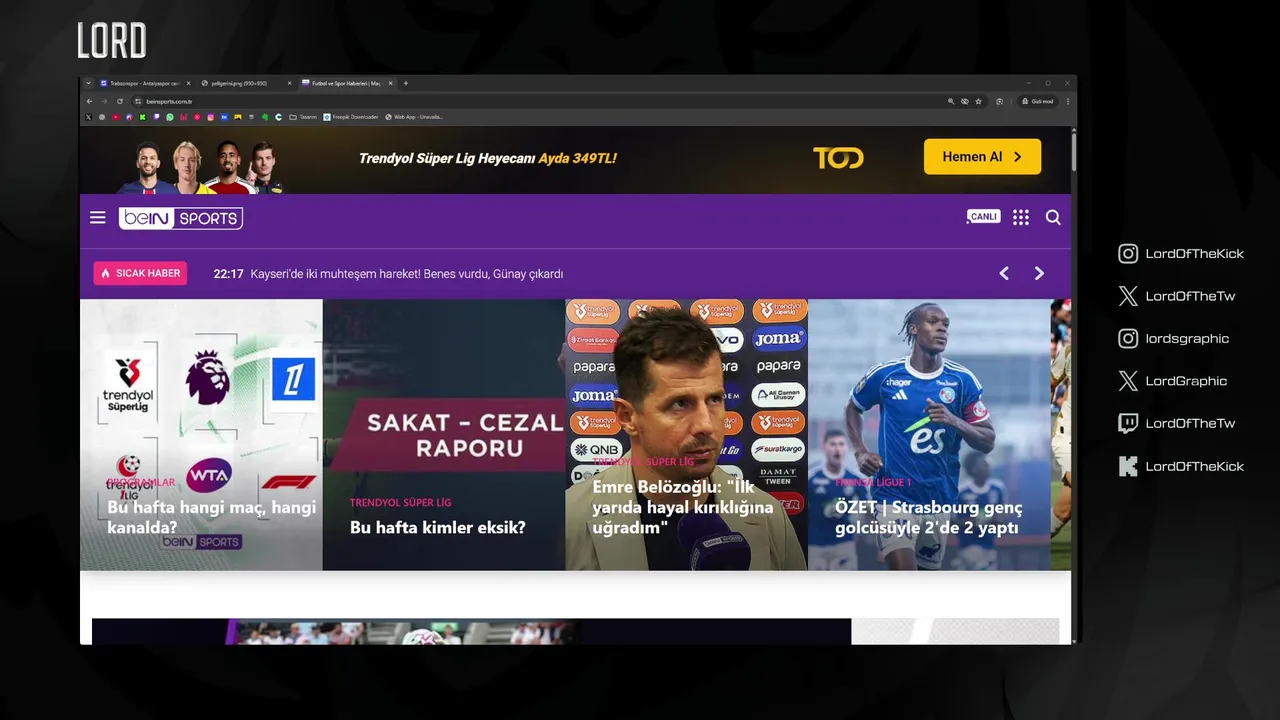Show previous hot news headline arrow
Viewport: 1280px width, 720px height.
click(1004, 273)
